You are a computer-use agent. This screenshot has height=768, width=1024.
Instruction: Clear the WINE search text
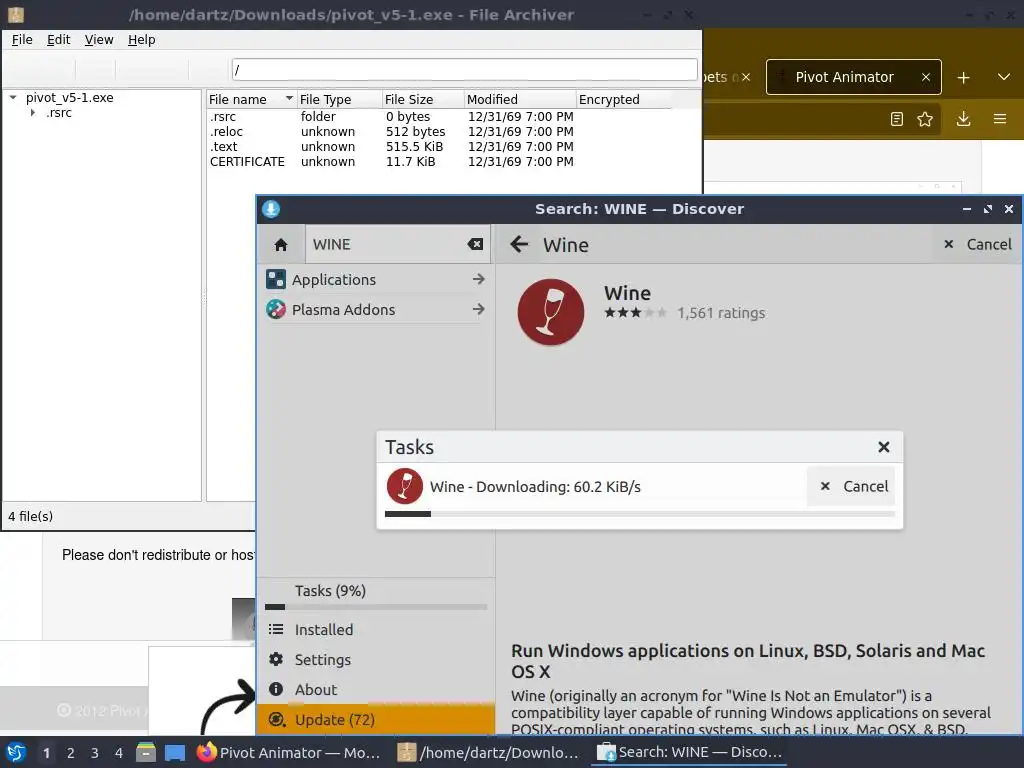(475, 244)
